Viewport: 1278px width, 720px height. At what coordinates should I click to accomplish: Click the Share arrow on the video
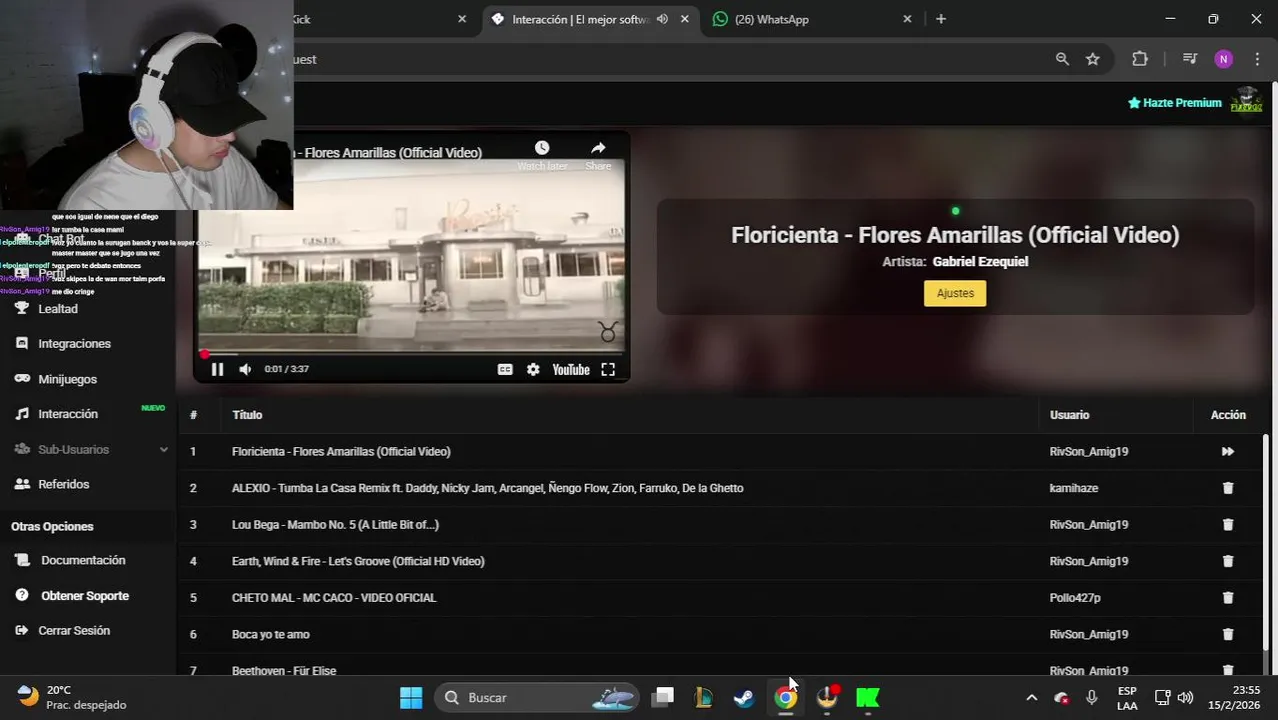tap(598, 148)
